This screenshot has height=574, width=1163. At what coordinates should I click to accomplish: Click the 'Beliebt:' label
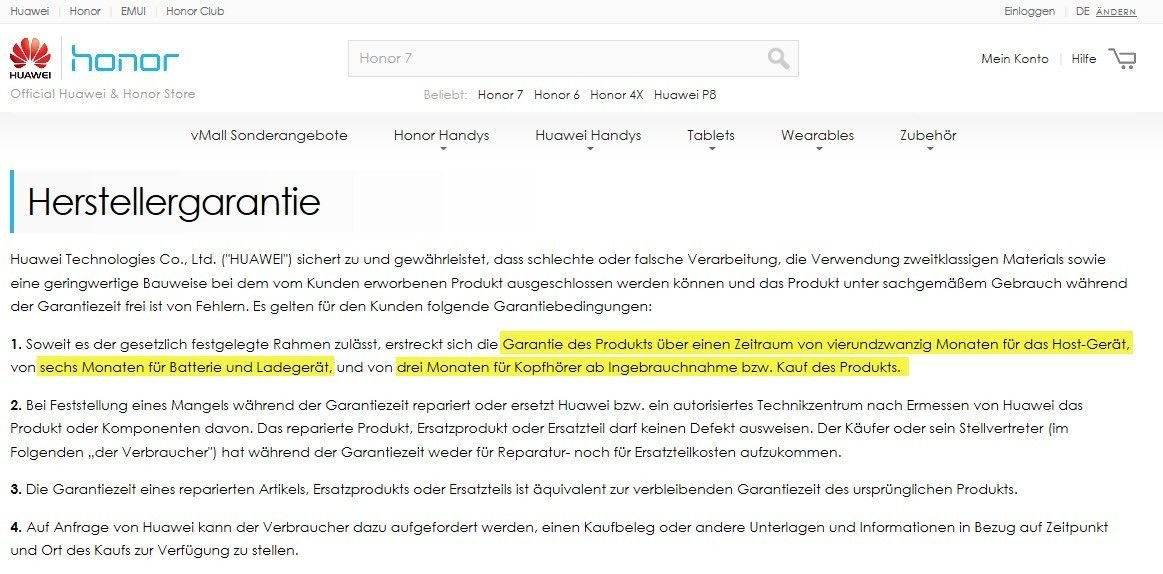pyautogui.click(x=445, y=95)
